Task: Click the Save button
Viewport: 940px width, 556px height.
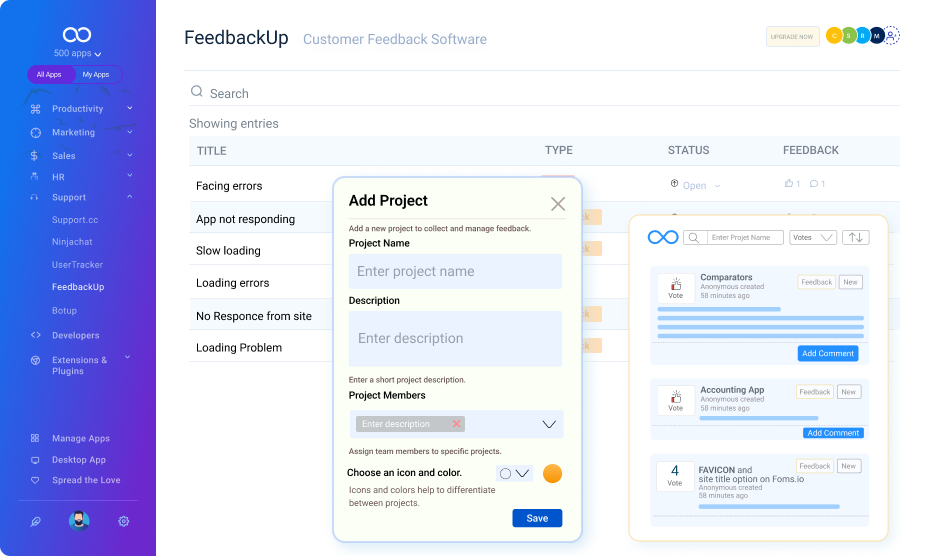Action: coord(537,518)
